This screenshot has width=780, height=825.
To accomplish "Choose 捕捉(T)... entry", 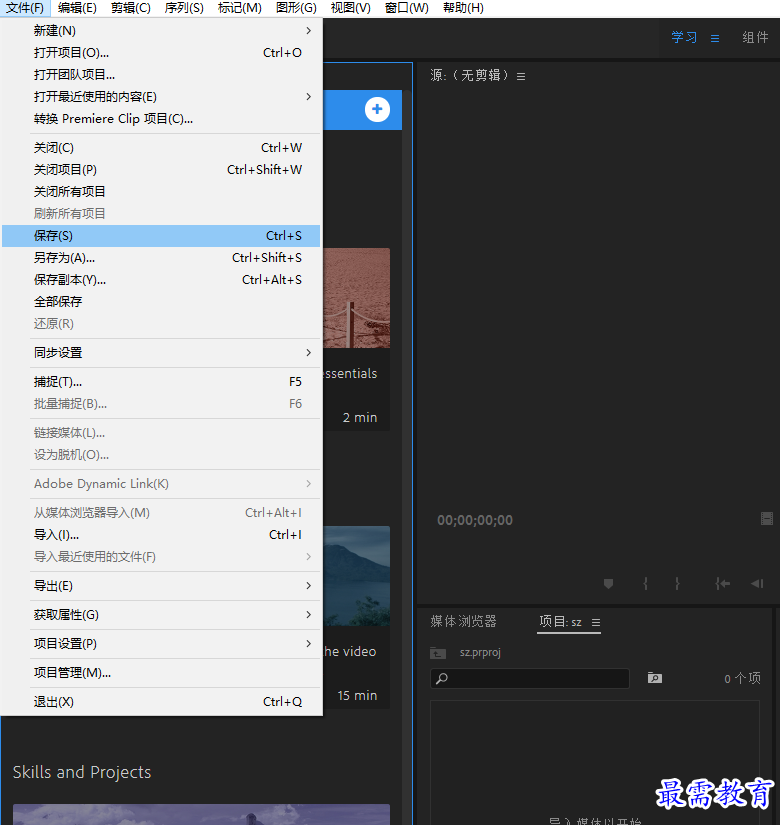I will coord(161,382).
